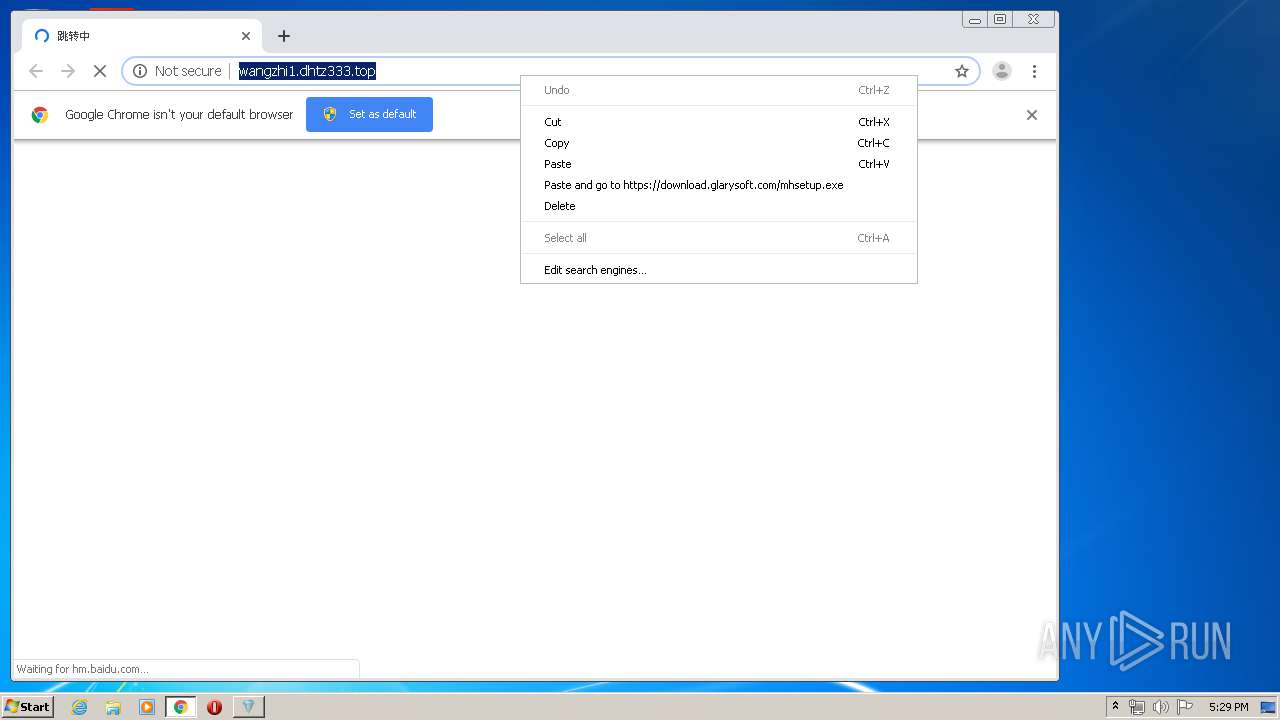Screen dimensions: 1280x720
Task: Click the 5:29 PM clock
Action: pos(1228,707)
